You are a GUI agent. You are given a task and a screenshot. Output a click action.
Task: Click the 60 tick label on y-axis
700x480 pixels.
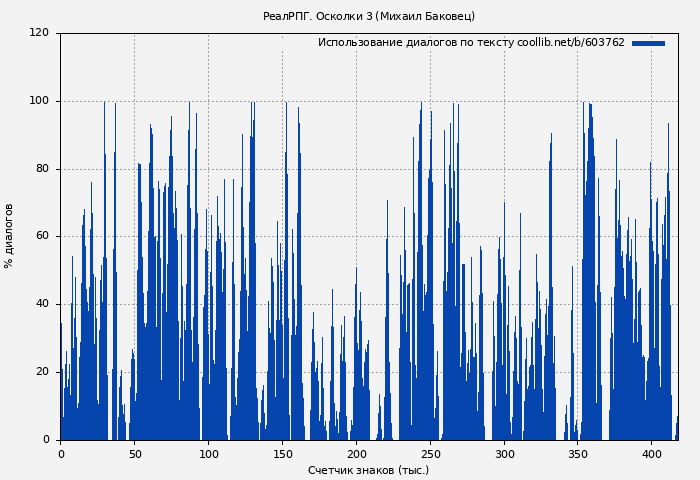tap(42, 236)
